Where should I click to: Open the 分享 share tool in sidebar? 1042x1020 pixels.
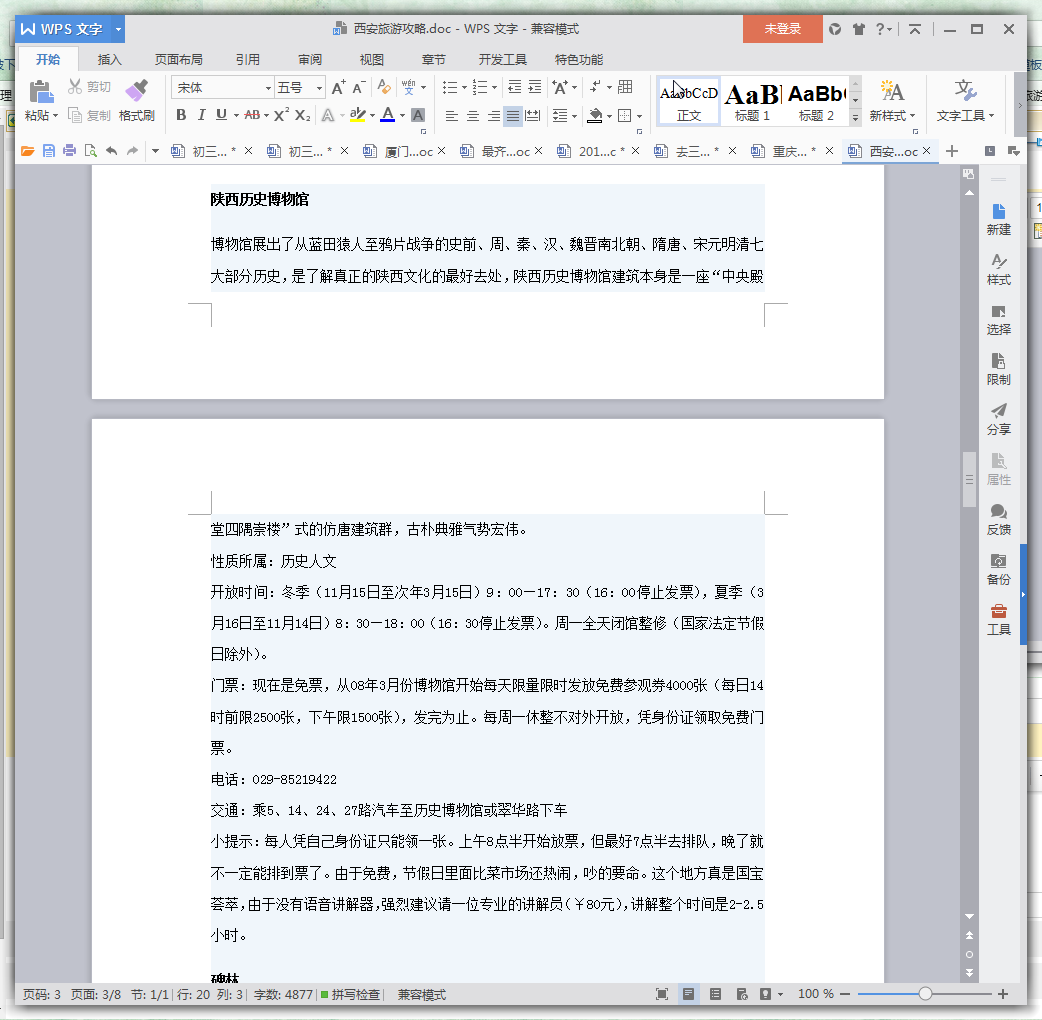click(998, 419)
